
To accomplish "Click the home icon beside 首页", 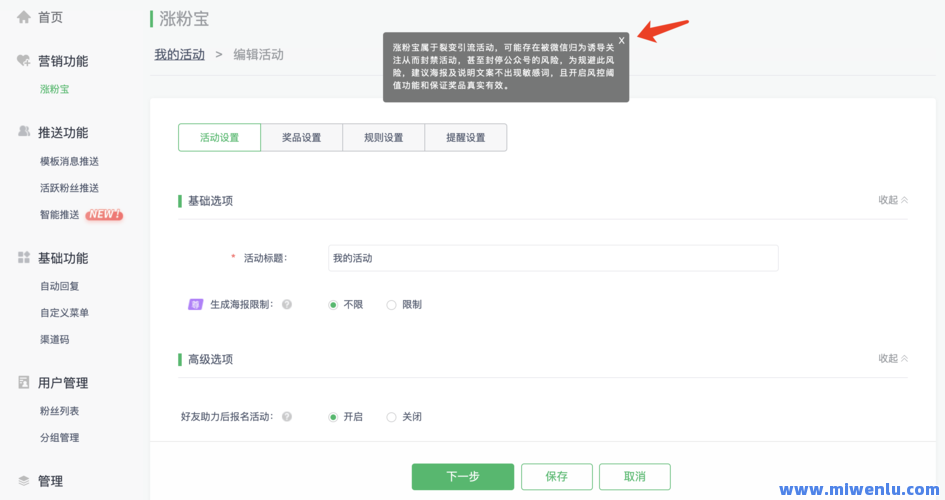I will click(x=24, y=17).
